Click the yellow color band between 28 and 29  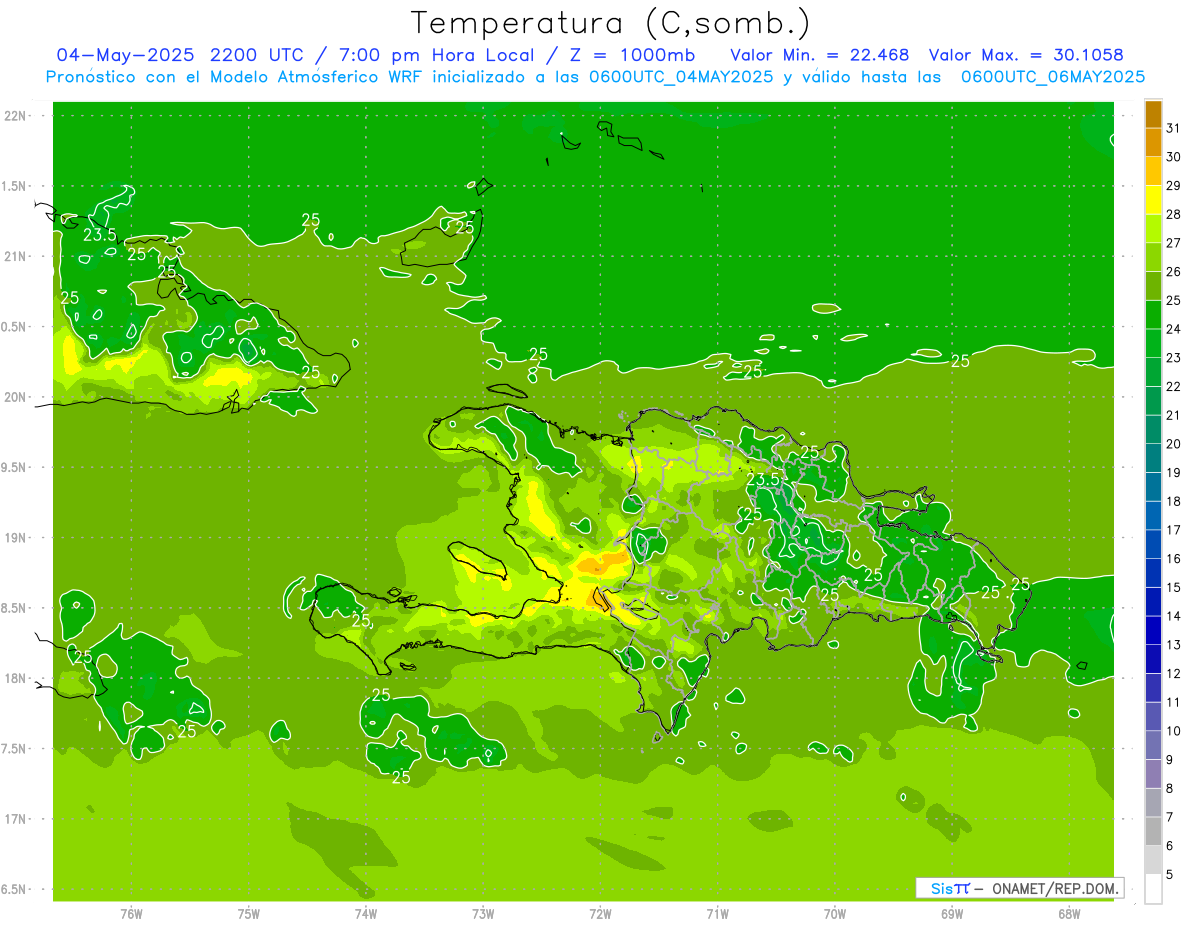coord(1153,200)
